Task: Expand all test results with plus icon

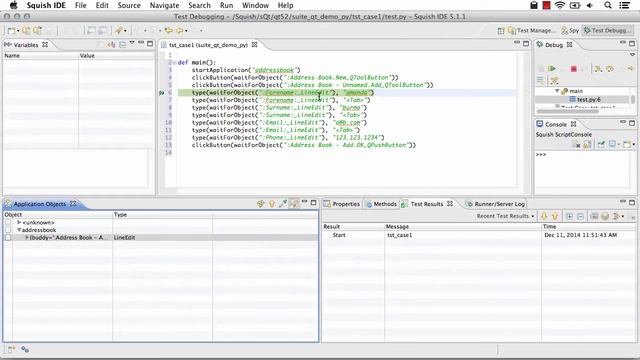Action: pyautogui.click(x=569, y=216)
